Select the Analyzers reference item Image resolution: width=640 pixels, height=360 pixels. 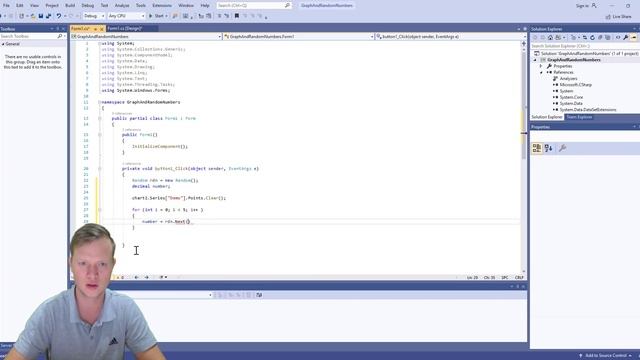[568, 78]
